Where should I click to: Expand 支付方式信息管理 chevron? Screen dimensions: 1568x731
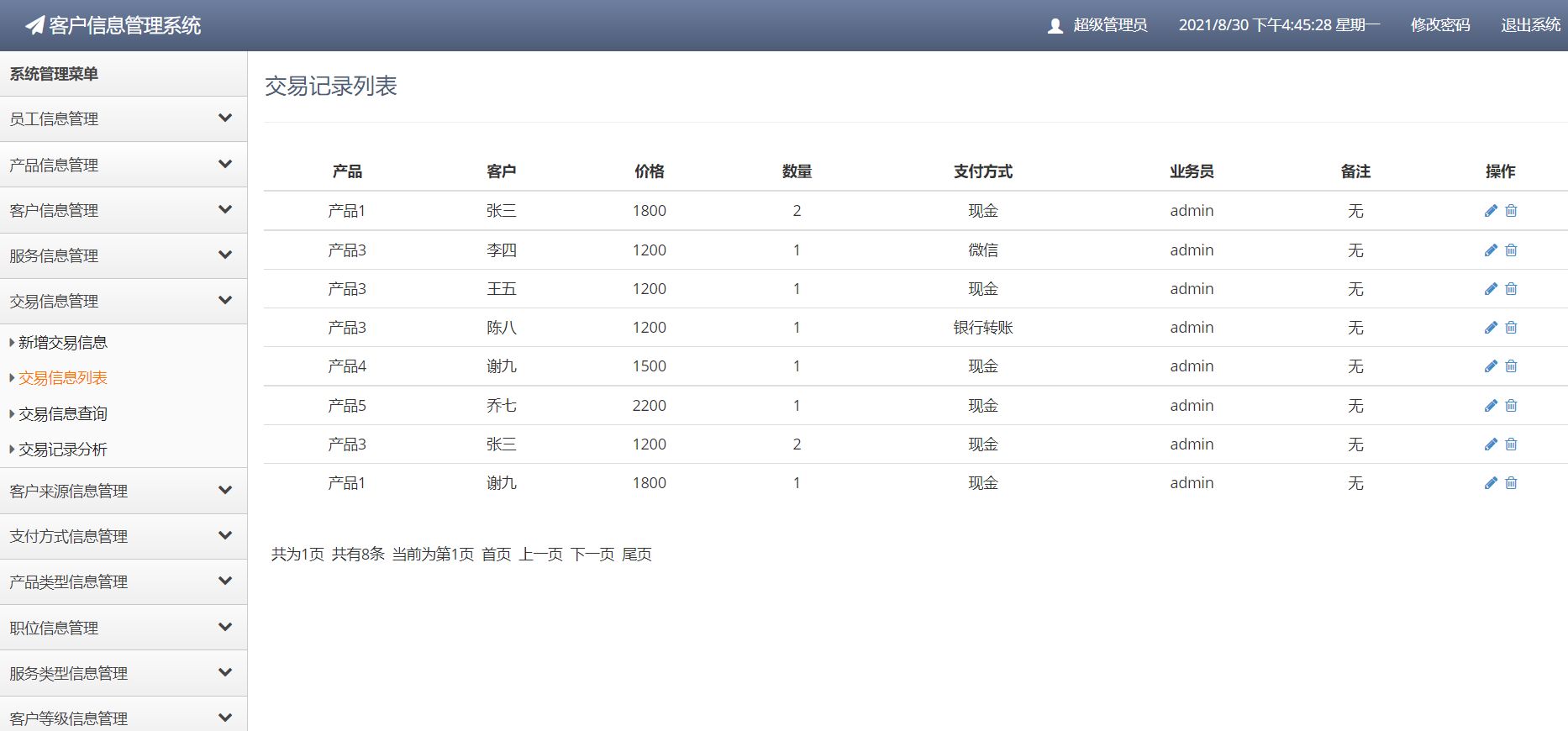coord(225,535)
